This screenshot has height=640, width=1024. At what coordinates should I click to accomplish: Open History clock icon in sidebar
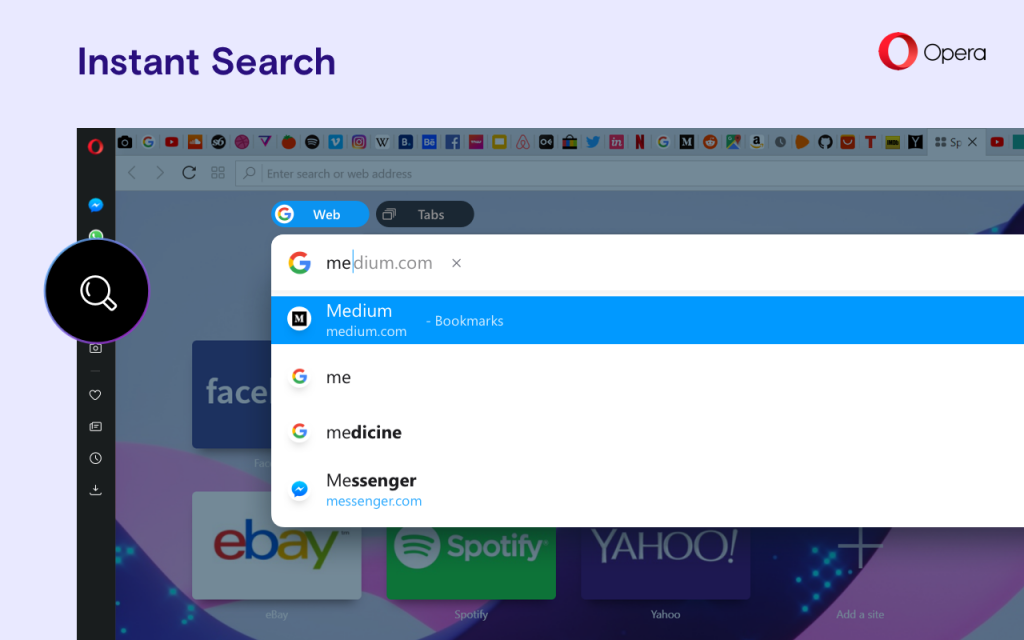click(x=95, y=458)
